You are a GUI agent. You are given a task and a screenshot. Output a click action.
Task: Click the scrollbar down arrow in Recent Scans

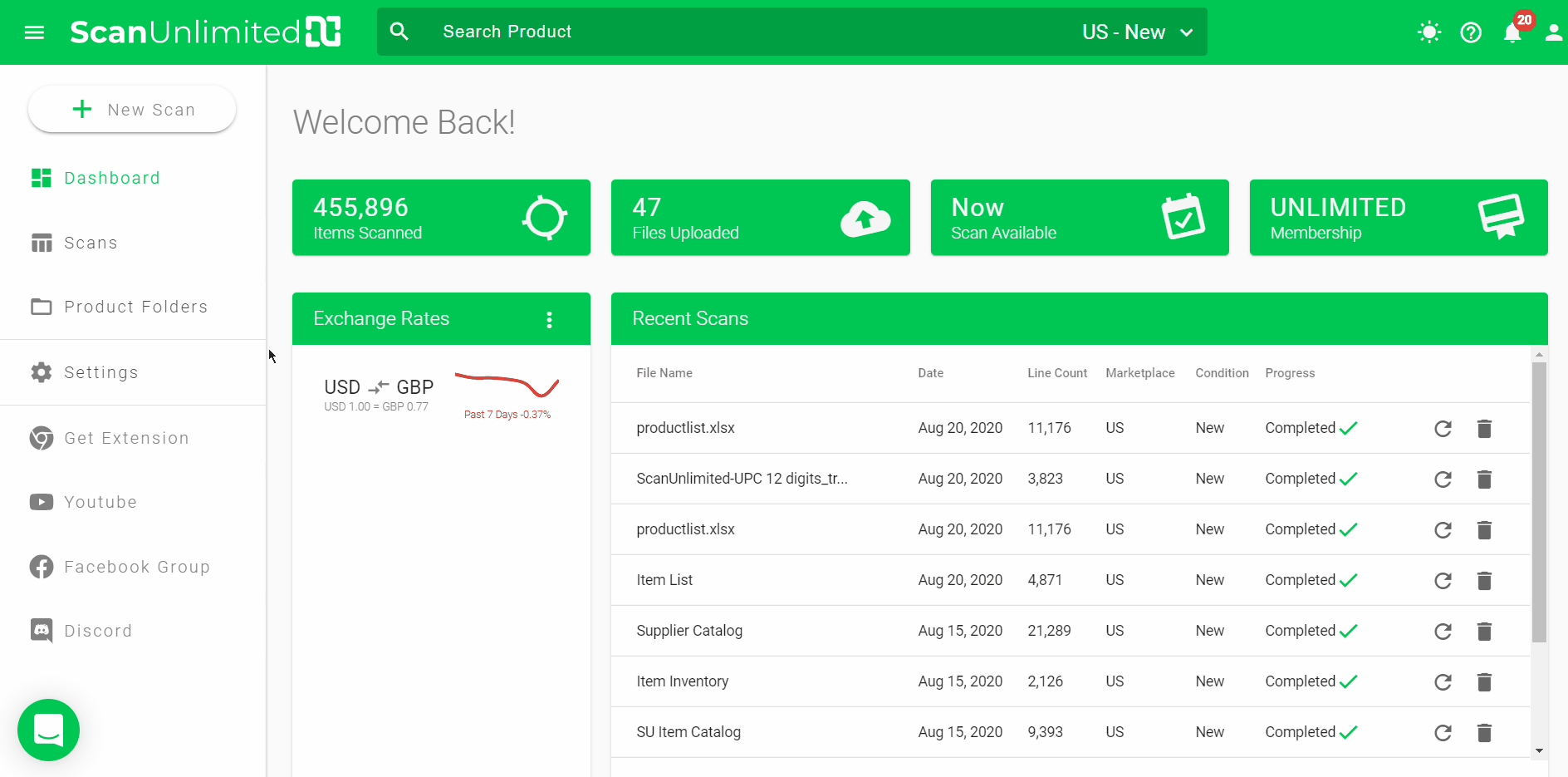pyautogui.click(x=1539, y=750)
